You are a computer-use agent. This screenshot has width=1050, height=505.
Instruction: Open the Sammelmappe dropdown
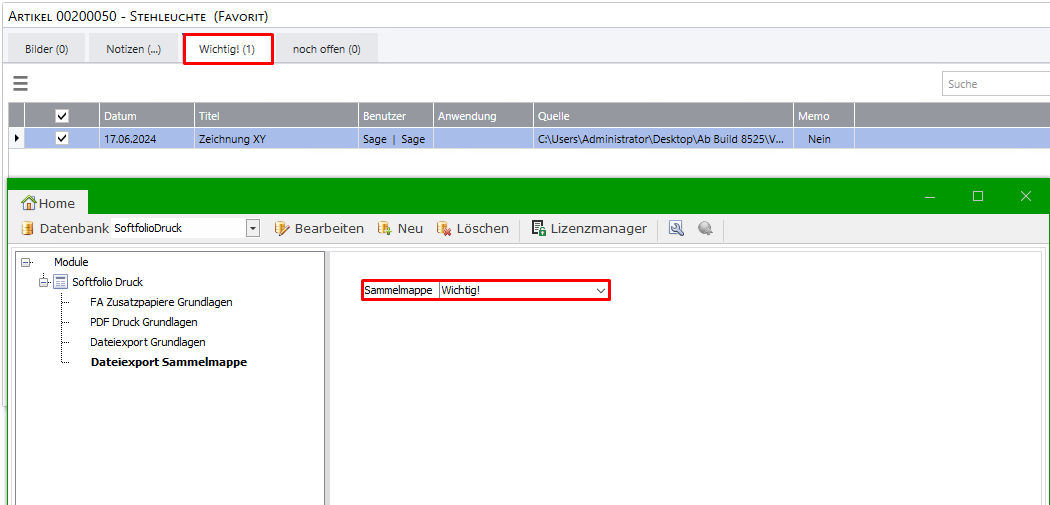(x=601, y=290)
